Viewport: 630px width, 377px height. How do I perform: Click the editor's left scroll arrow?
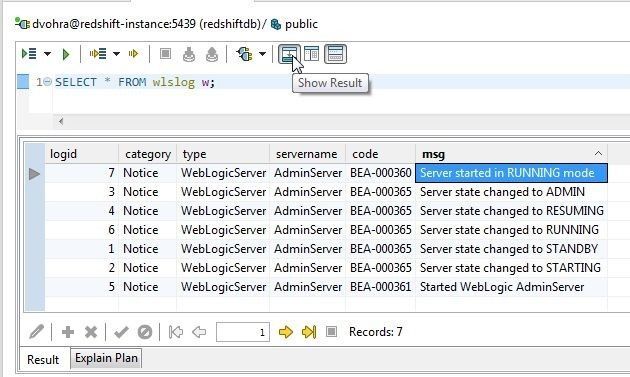[x=61, y=121]
